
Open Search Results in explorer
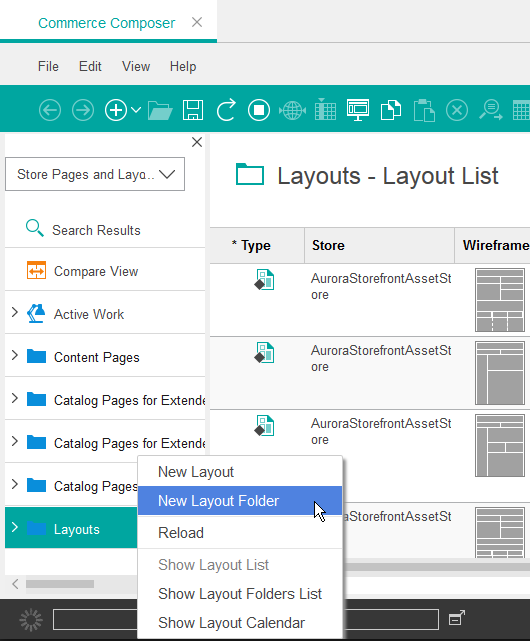96,230
